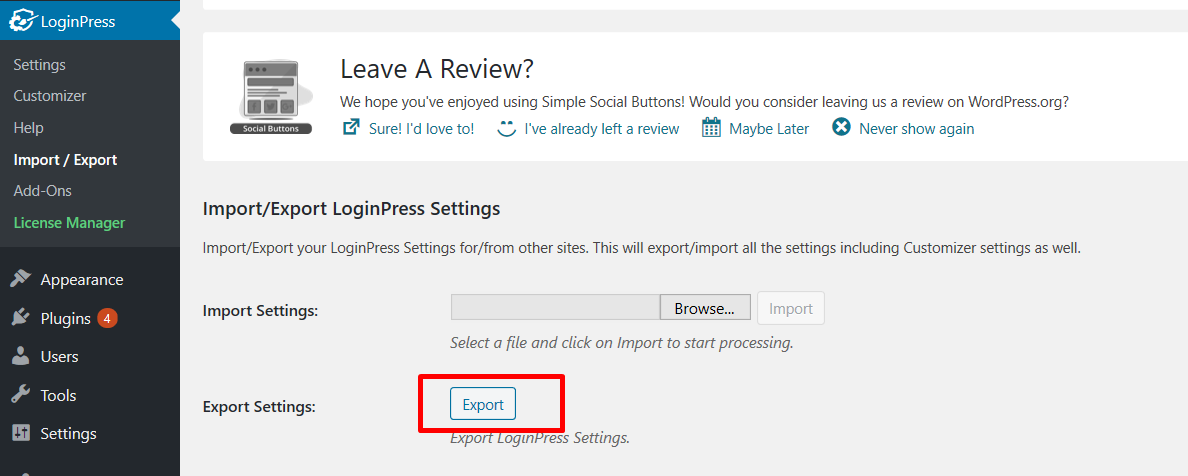
Task: Click the Plugins update count badge
Action: 107,318
